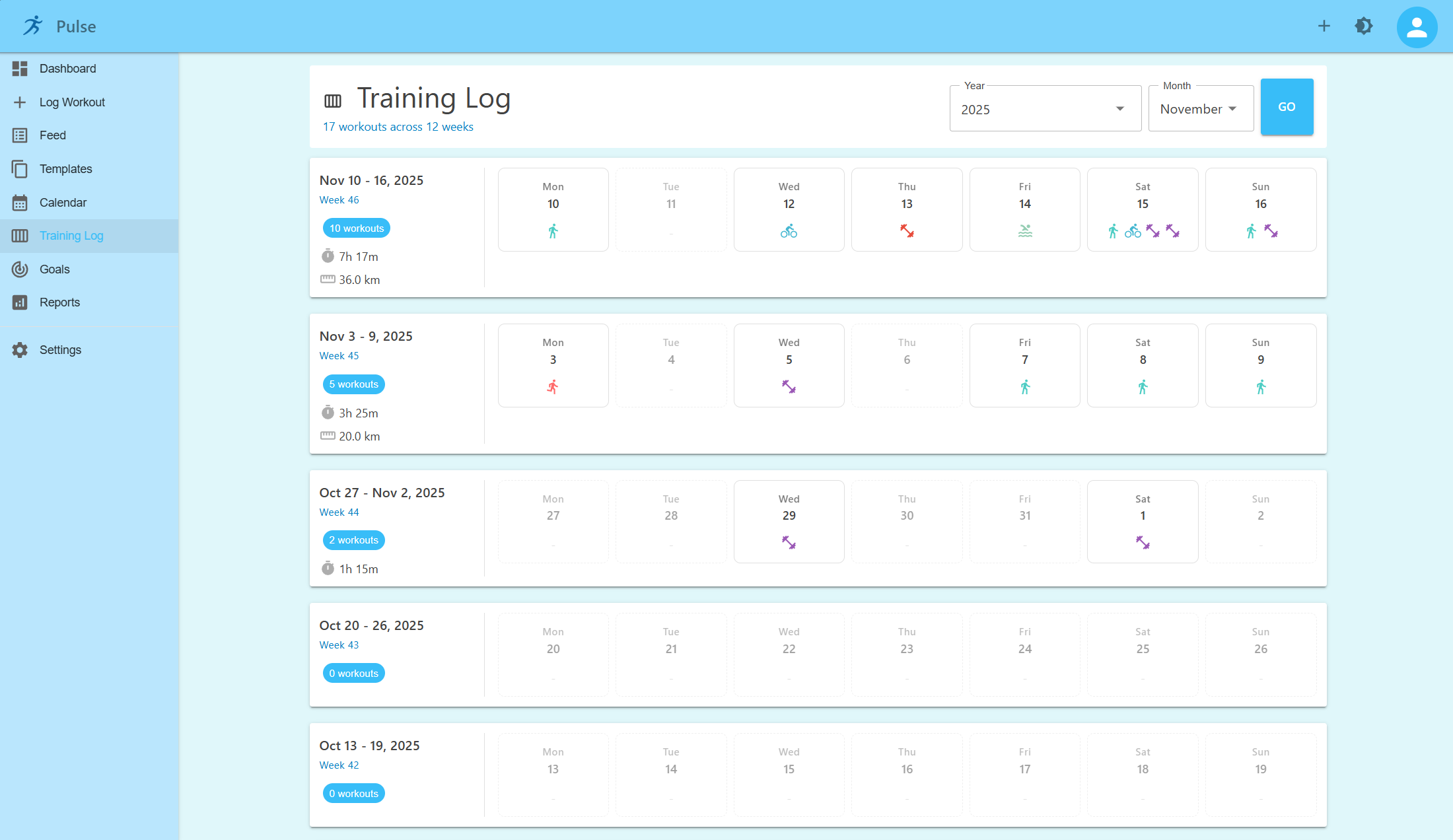Open the Templates section
The width and height of the screenshot is (1453, 840).
64,168
